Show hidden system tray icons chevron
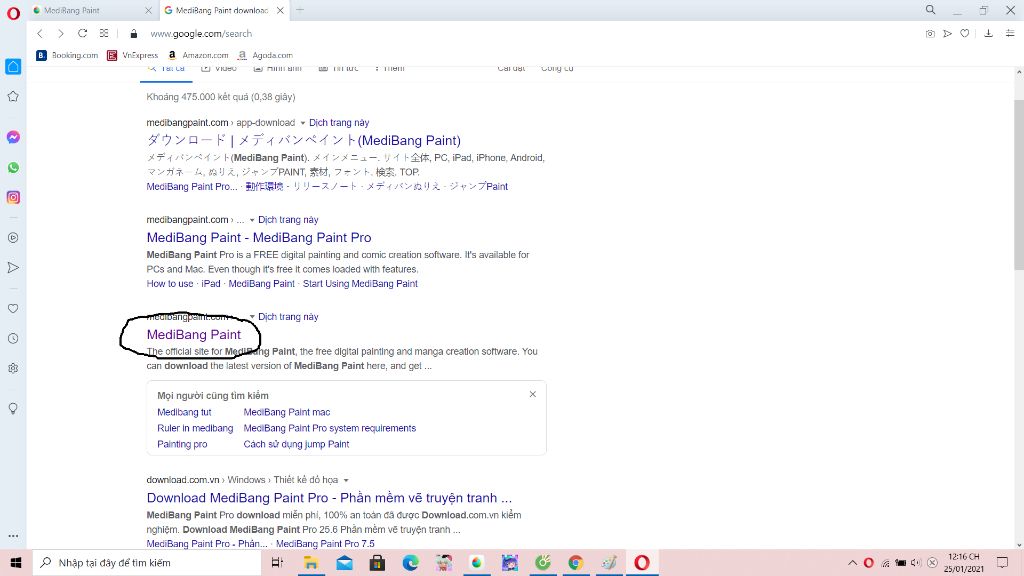 pyautogui.click(x=852, y=562)
